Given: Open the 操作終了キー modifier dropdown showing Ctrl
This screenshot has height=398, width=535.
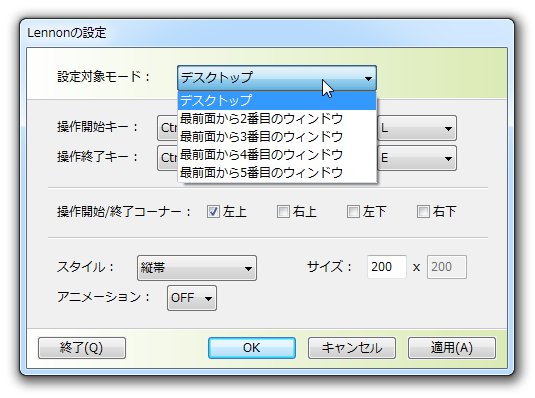Looking at the screenshot, I should pos(167,158).
